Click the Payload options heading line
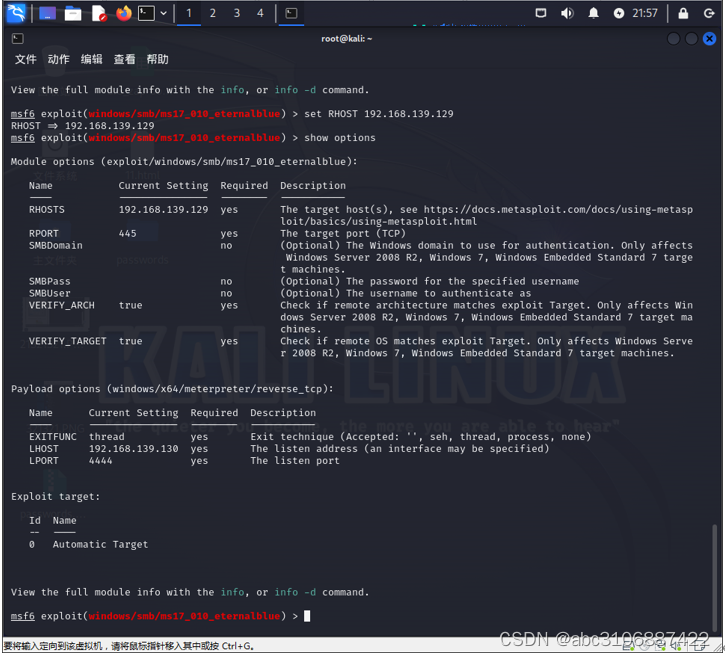The height and width of the screenshot is (656, 725). 172,389
